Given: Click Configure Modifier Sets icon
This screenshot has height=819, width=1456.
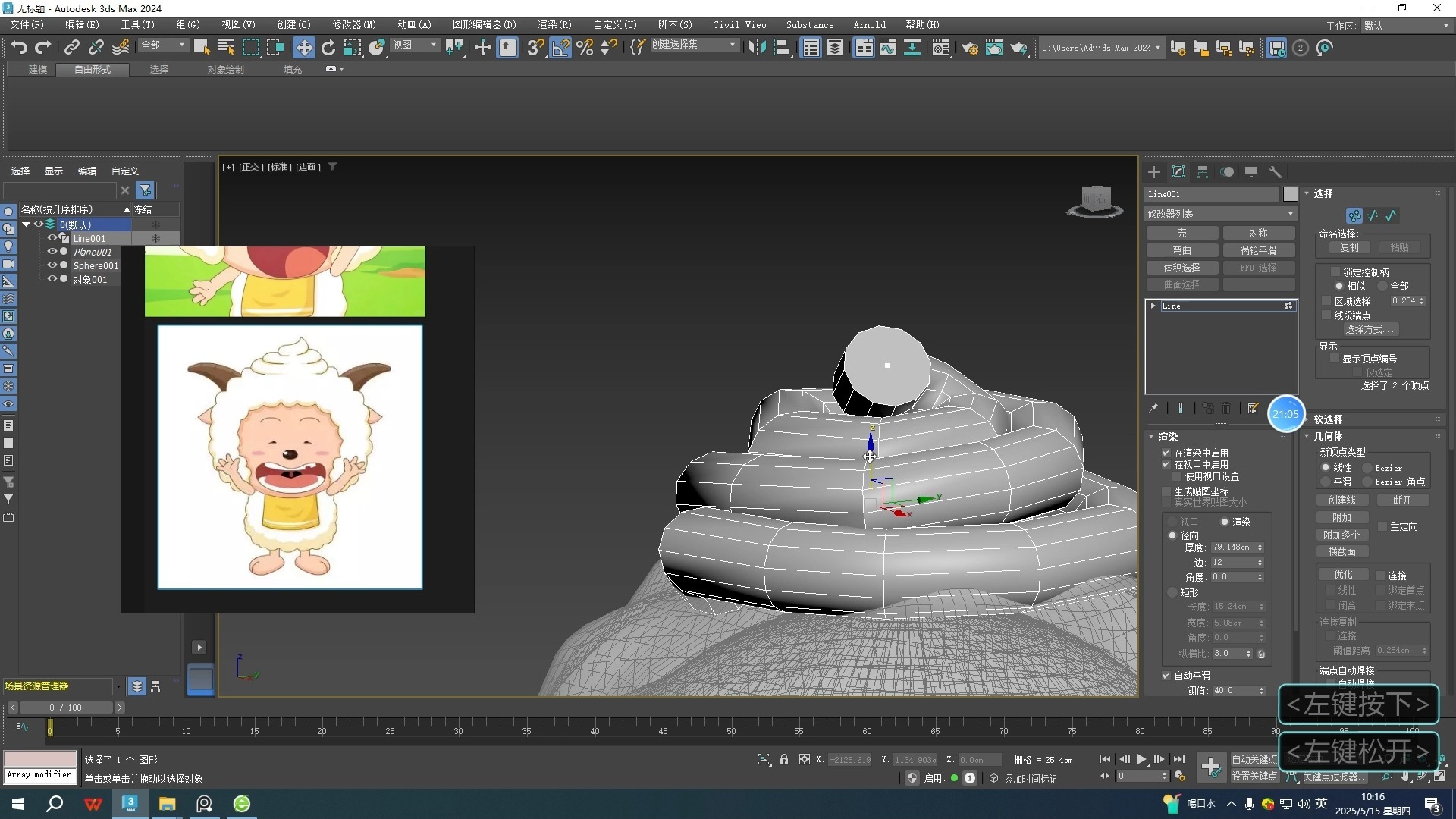Looking at the screenshot, I should 1253,408.
